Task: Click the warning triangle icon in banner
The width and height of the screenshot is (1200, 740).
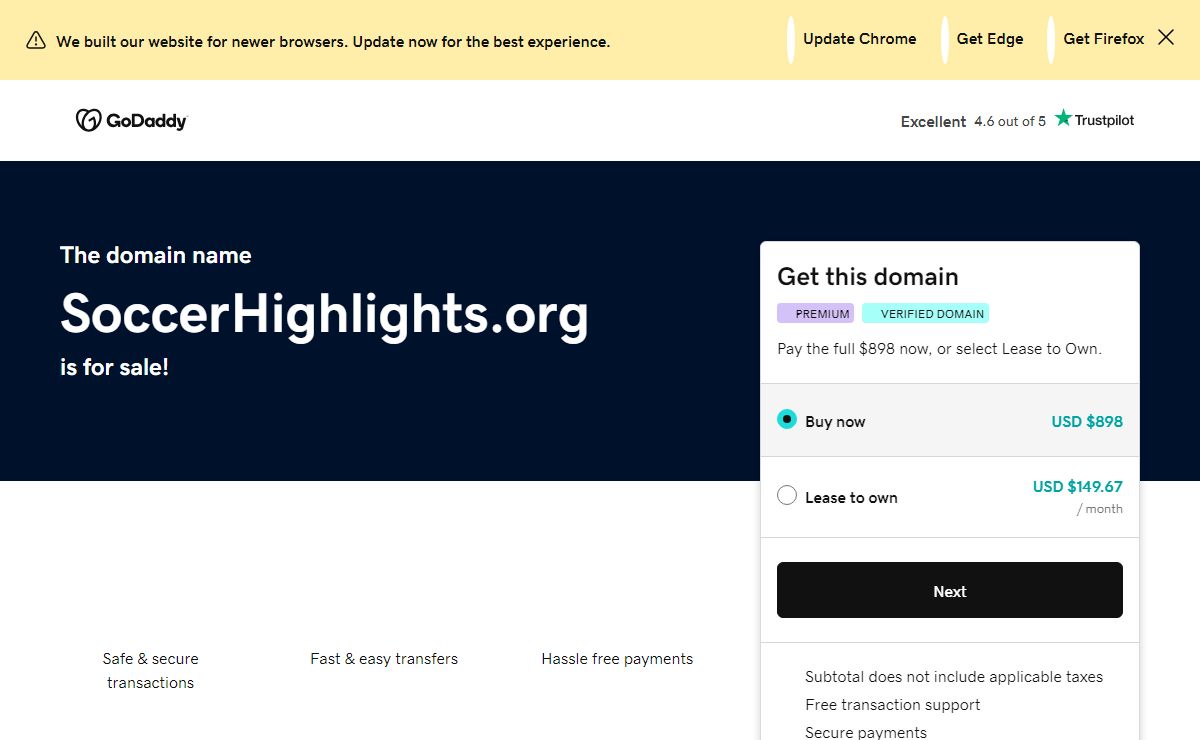Action: point(36,40)
